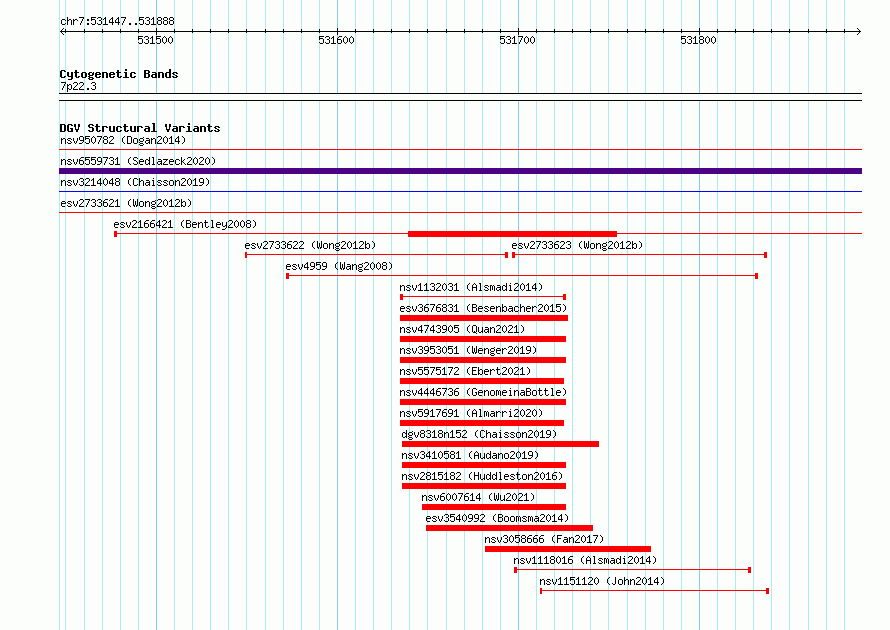Select the nsv1132031 (Alsmadi2014) feature
The width and height of the screenshot is (890, 630).
click(x=483, y=297)
